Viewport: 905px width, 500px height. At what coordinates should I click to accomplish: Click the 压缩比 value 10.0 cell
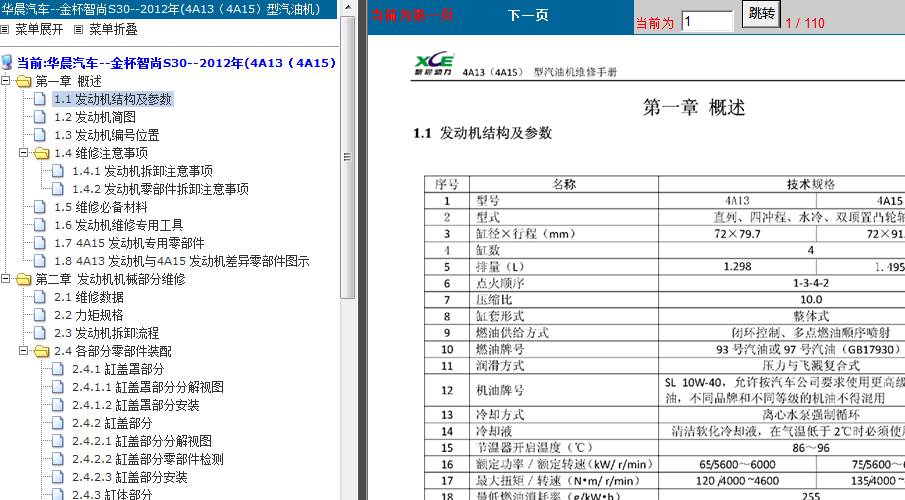tap(810, 300)
